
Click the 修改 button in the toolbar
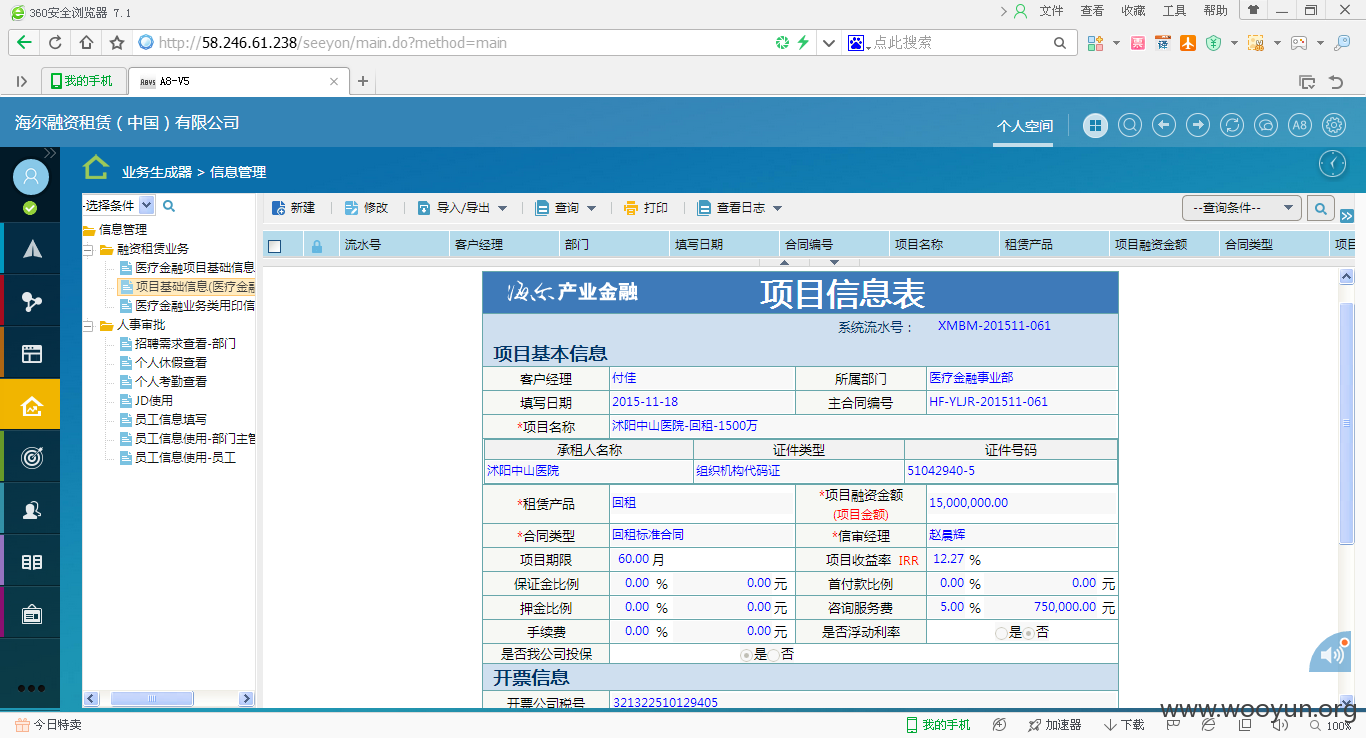point(365,208)
